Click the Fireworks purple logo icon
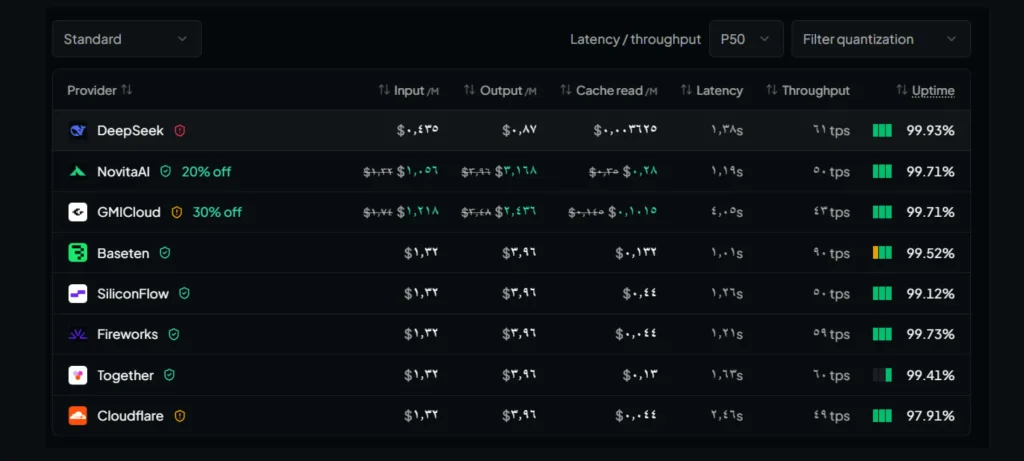This screenshot has width=1024, height=461. (78, 334)
